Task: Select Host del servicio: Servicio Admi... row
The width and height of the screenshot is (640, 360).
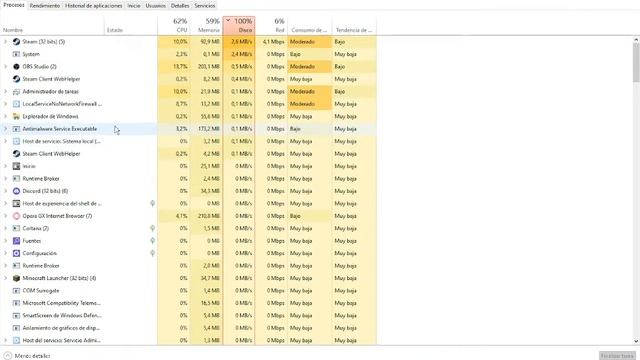Action: coord(188,340)
